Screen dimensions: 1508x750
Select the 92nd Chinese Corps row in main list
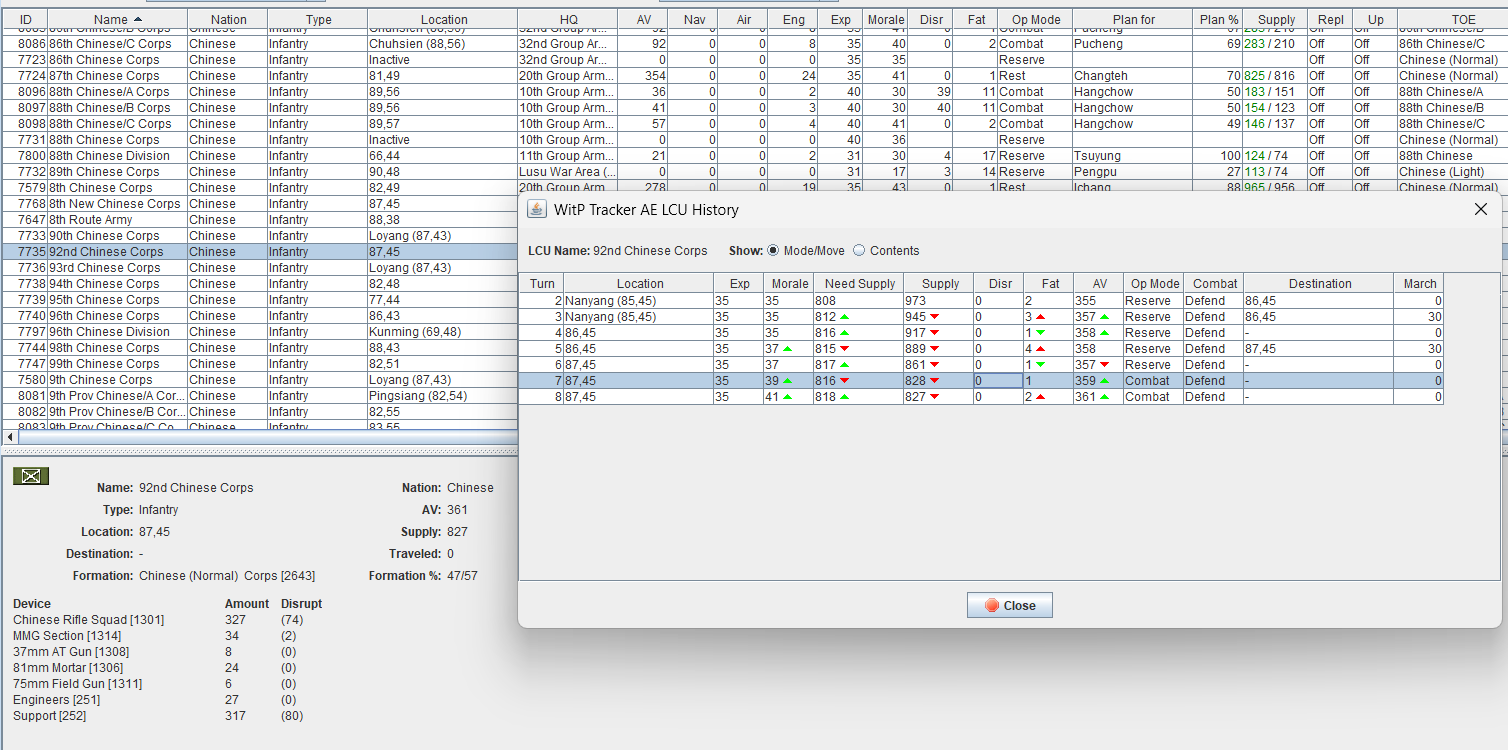(260, 252)
